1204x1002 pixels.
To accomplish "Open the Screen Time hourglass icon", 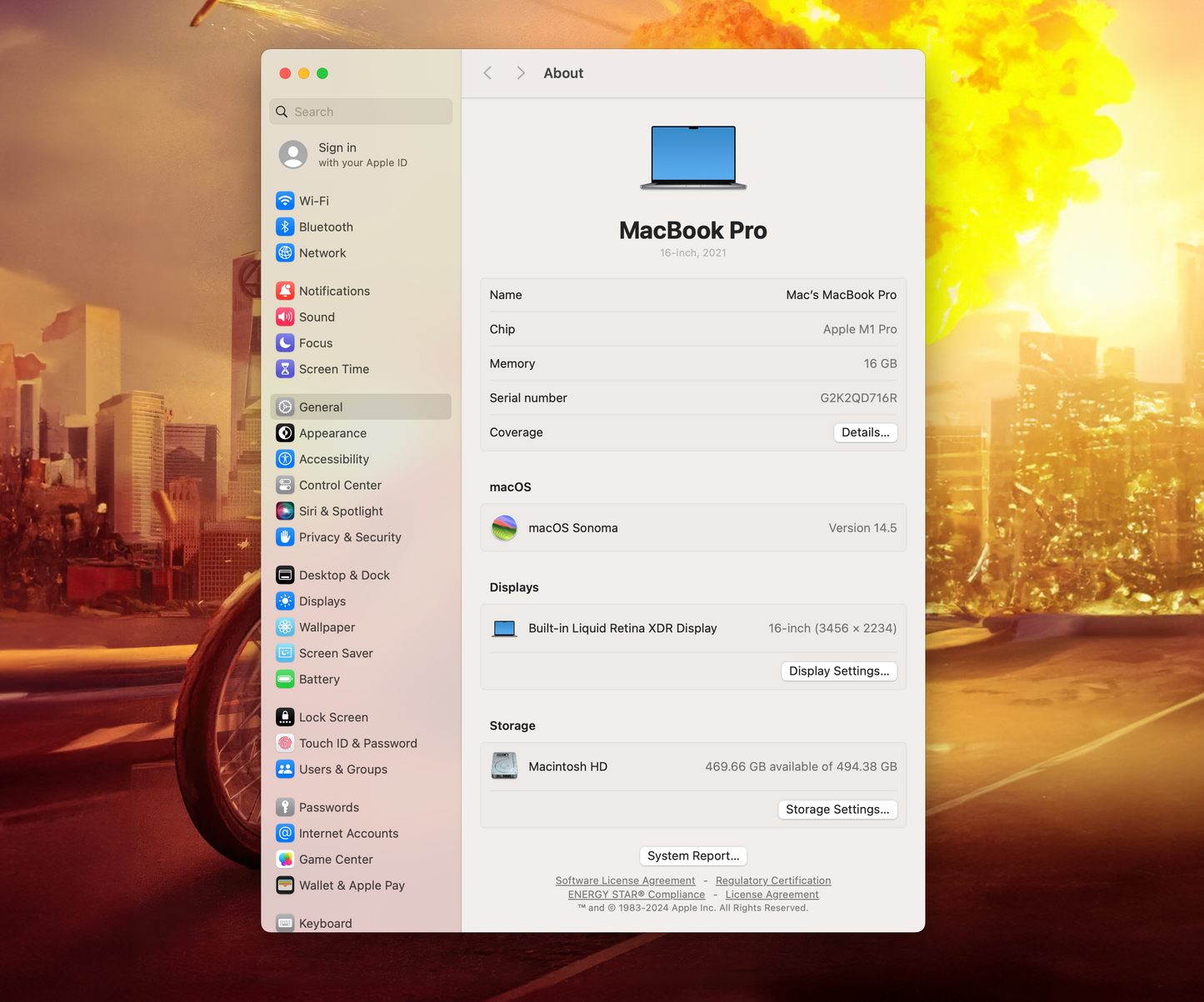I will point(285,368).
